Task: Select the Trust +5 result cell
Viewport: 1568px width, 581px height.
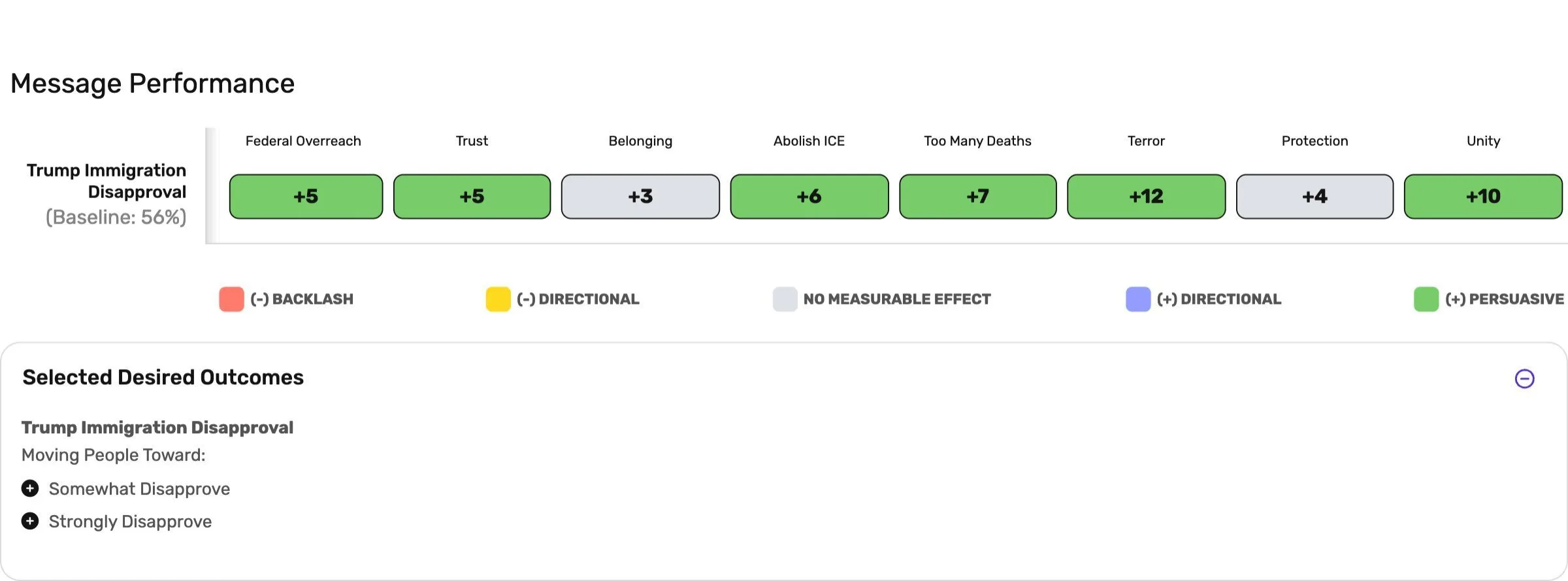Action: click(x=472, y=196)
